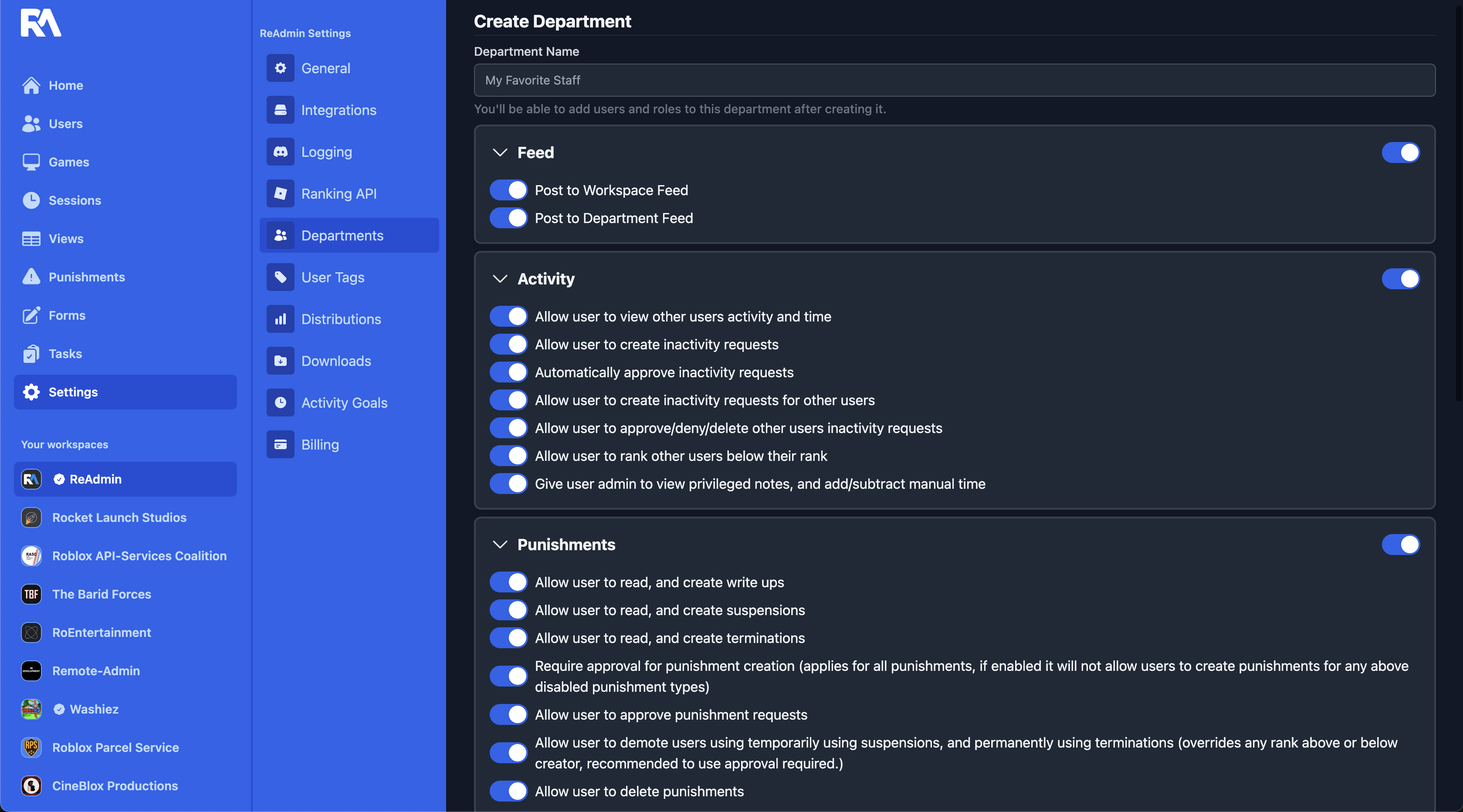
Task: Click the Downloads folder icon
Action: [x=280, y=361]
